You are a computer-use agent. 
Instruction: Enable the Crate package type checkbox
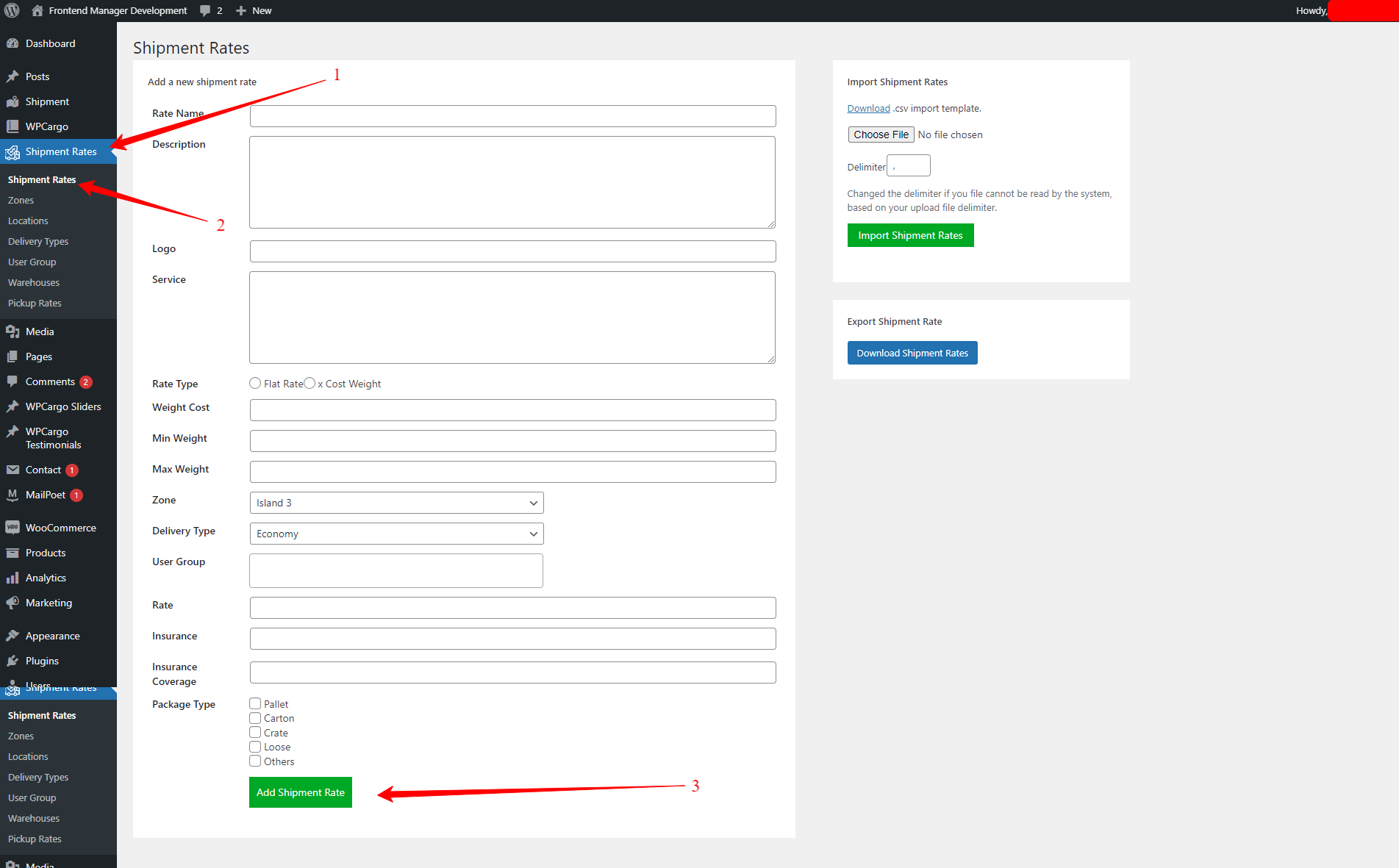255,732
